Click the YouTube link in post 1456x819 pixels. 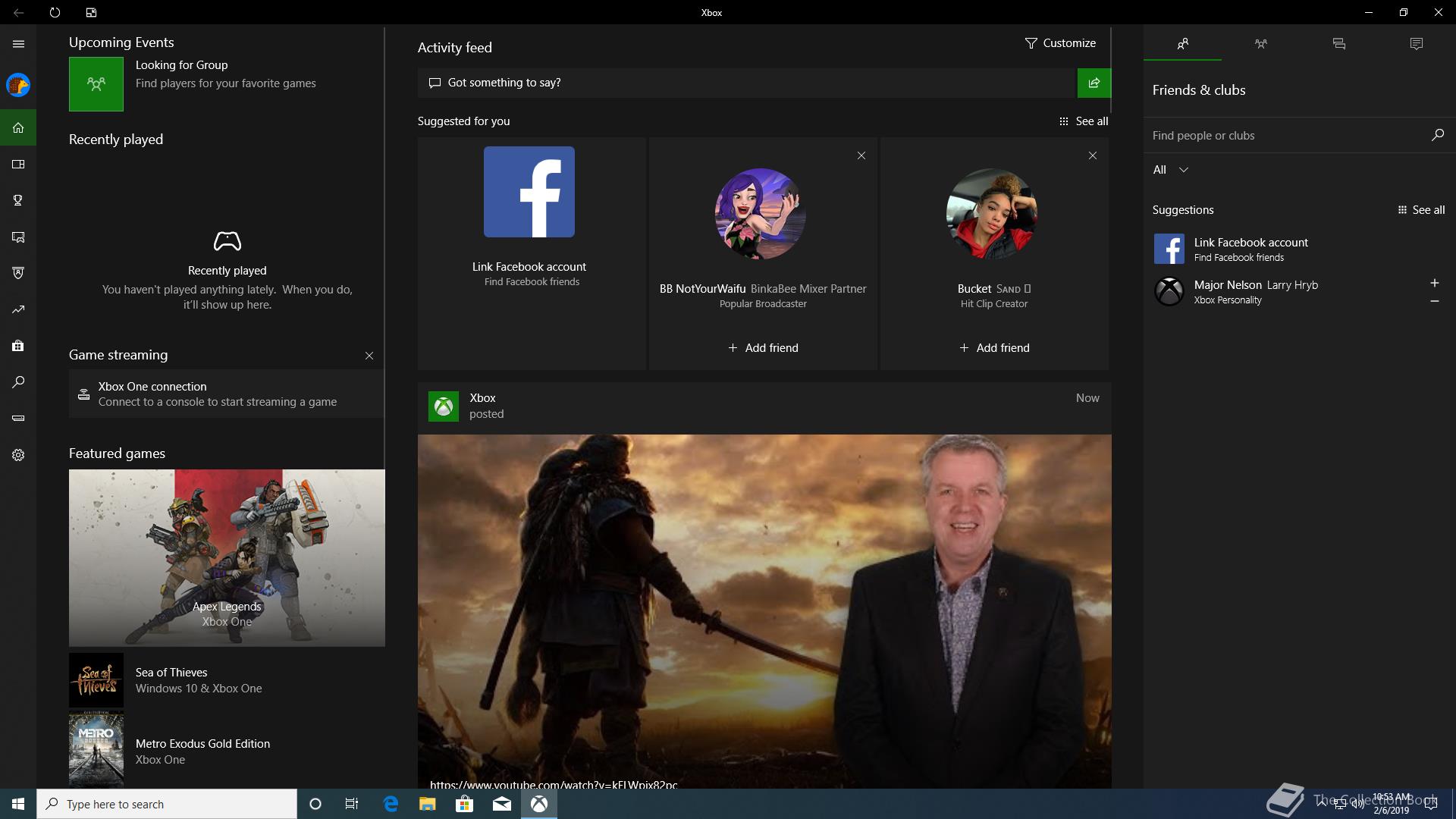tap(554, 784)
